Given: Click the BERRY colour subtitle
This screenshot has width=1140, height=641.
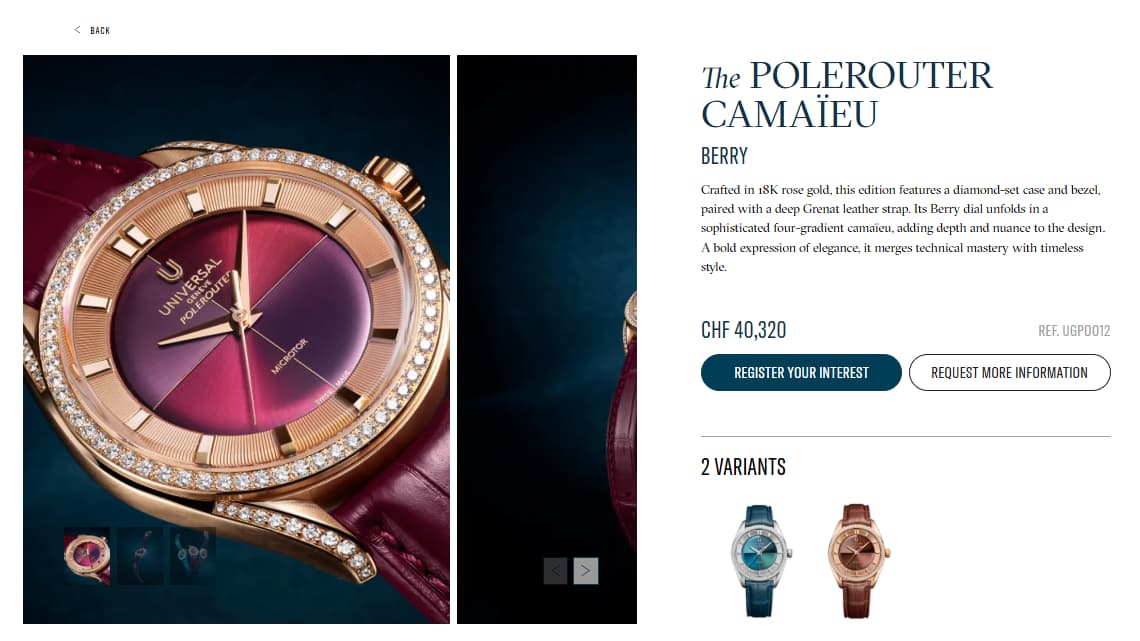Looking at the screenshot, I should click(x=724, y=156).
